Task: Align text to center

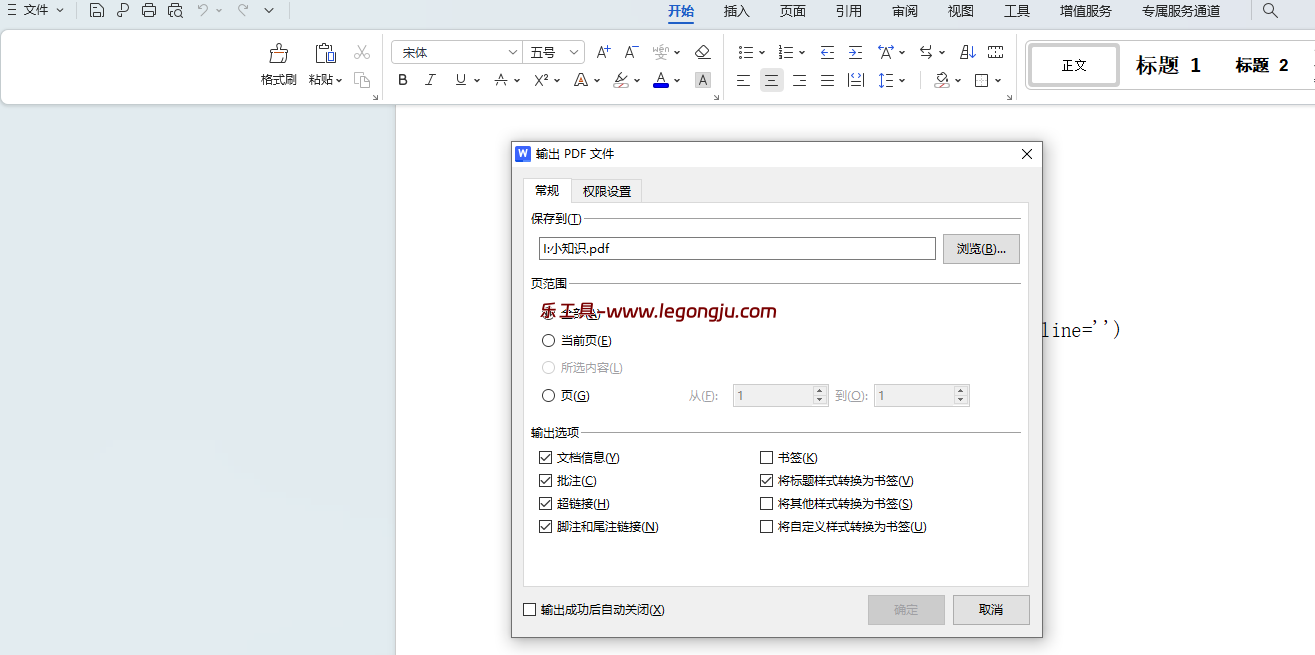Action: (771, 80)
